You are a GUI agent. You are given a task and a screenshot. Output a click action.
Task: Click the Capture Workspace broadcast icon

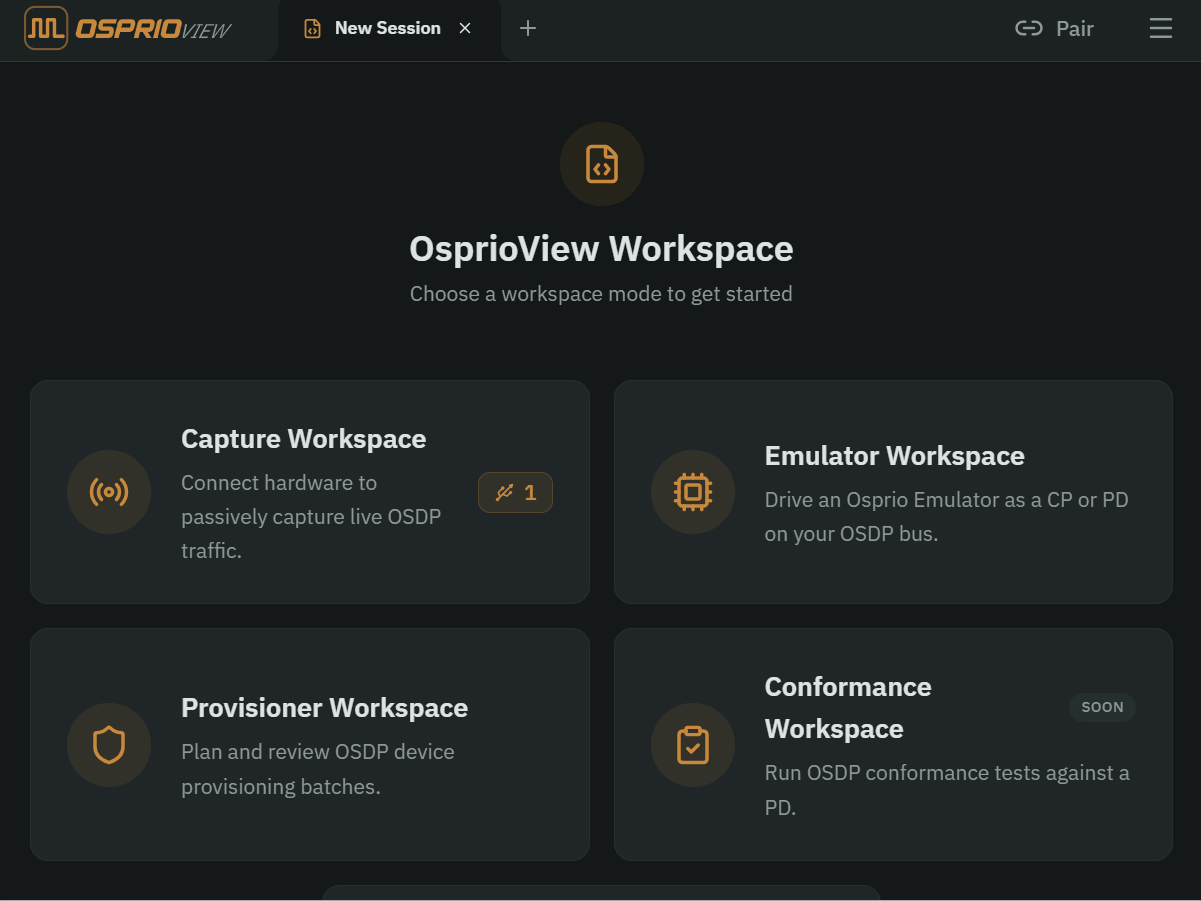pos(109,492)
